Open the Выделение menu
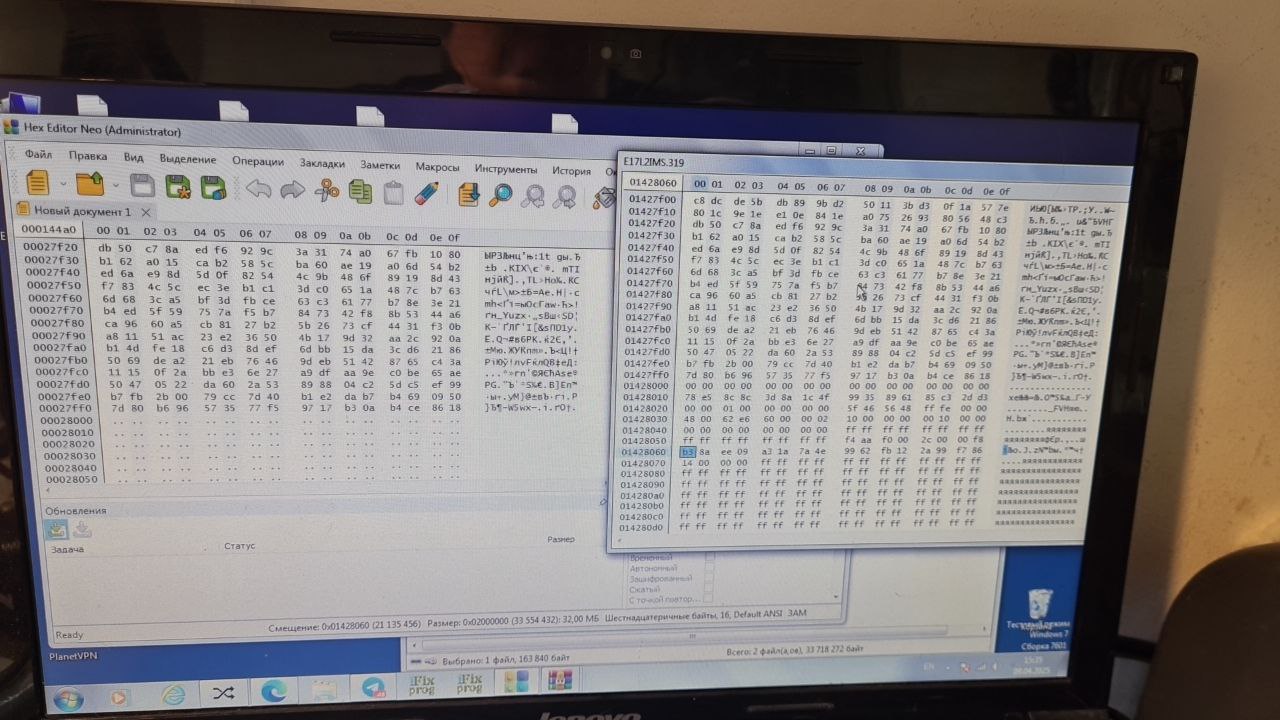 tap(188, 159)
